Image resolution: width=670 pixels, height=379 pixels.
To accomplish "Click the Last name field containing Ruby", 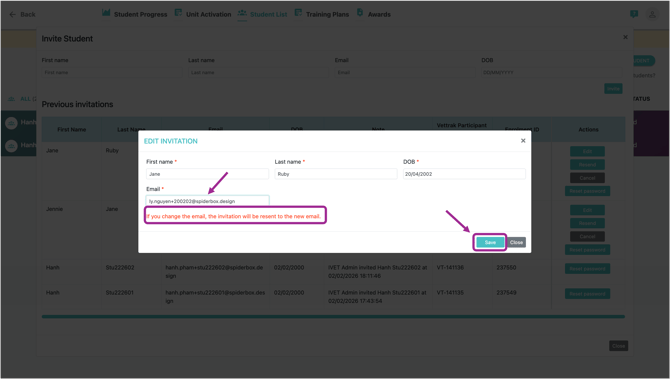I will point(335,174).
